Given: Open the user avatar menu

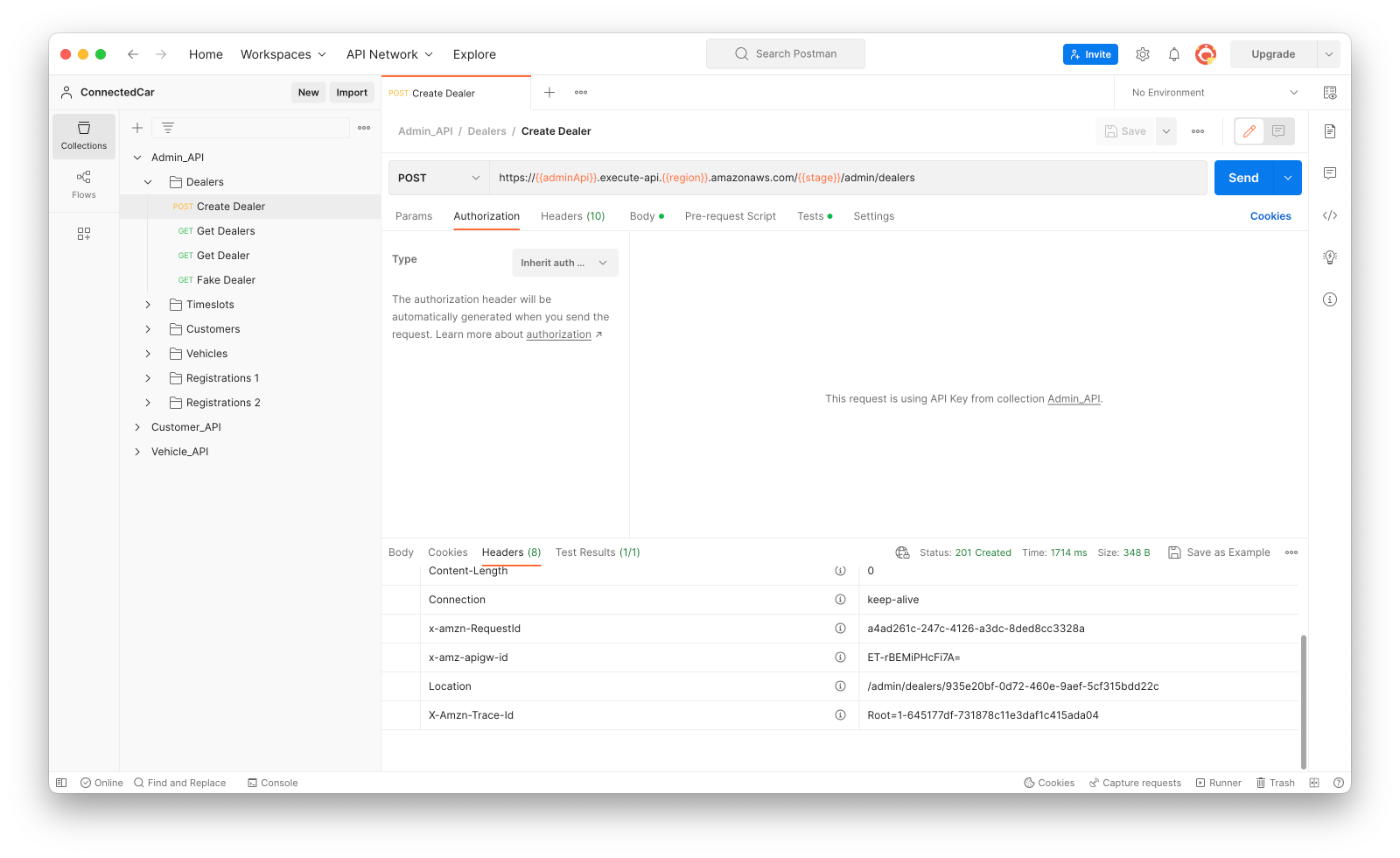Looking at the screenshot, I should pyautogui.click(x=1206, y=54).
